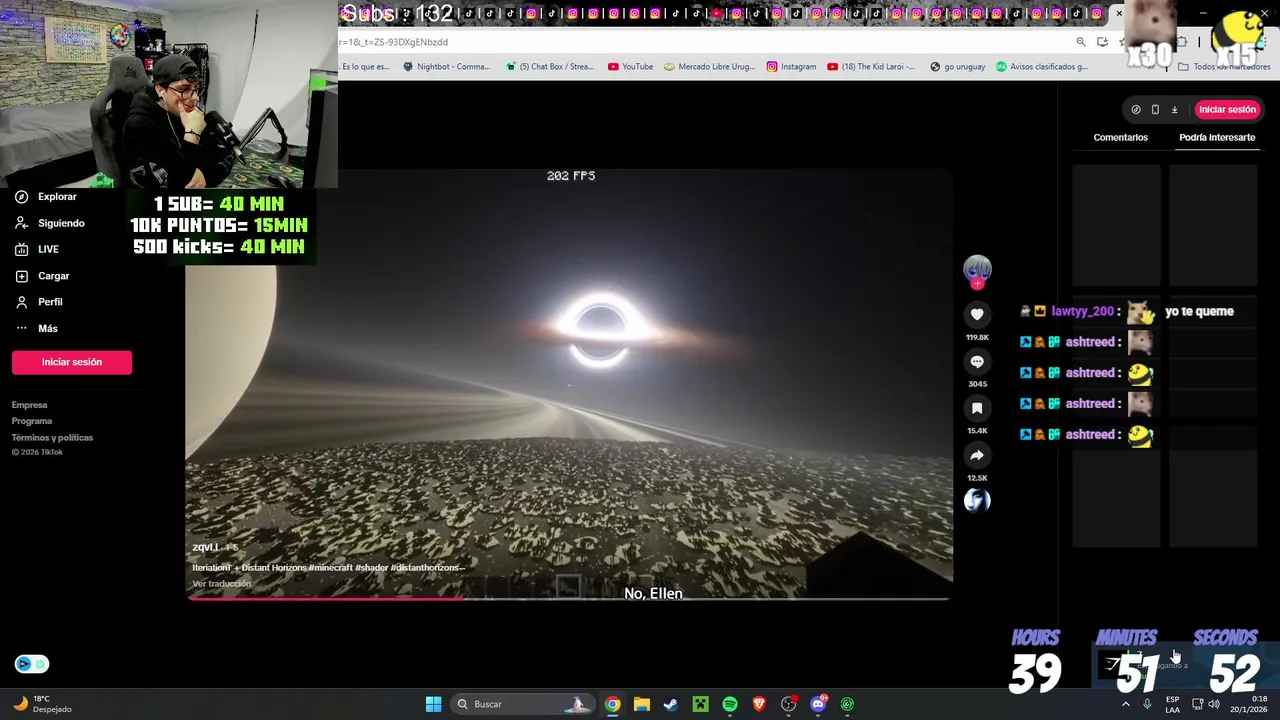1280x720 pixels.
Task: Open the Avisos clasificados bookmark
Action: click(1041, 67)
